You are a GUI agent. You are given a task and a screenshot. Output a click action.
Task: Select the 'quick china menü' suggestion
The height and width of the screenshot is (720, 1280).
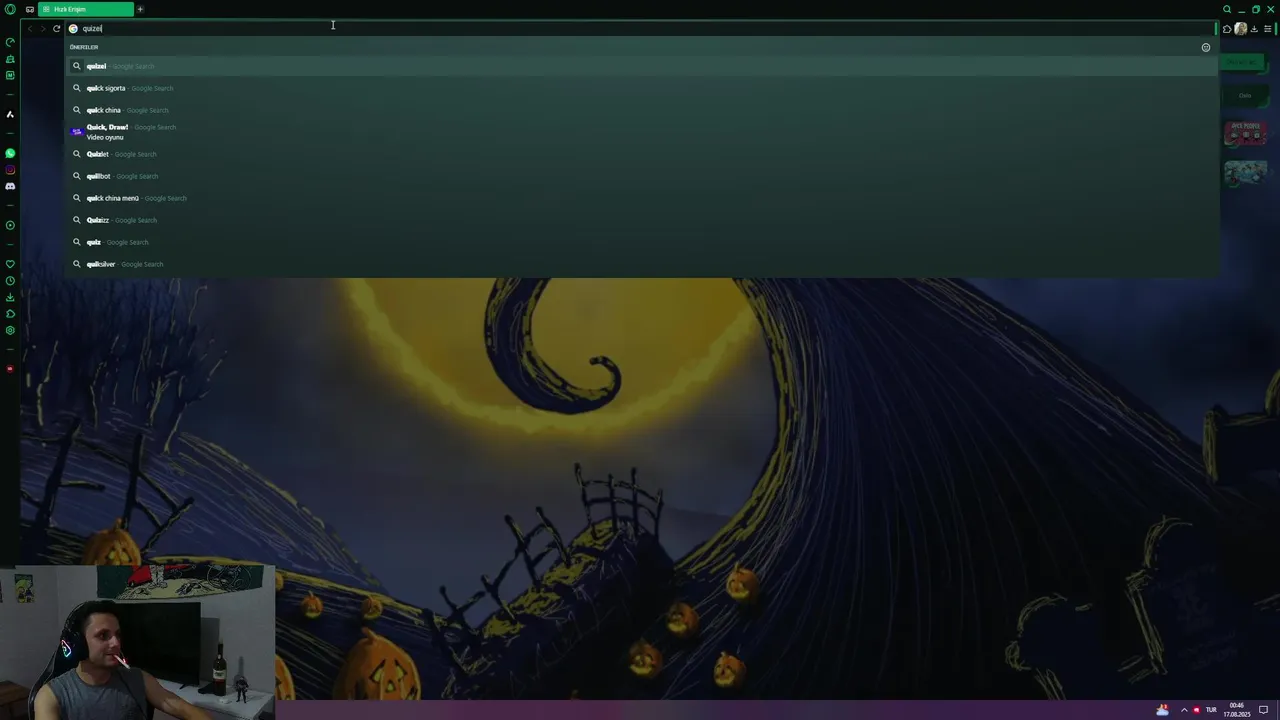(x=640, y=198)
